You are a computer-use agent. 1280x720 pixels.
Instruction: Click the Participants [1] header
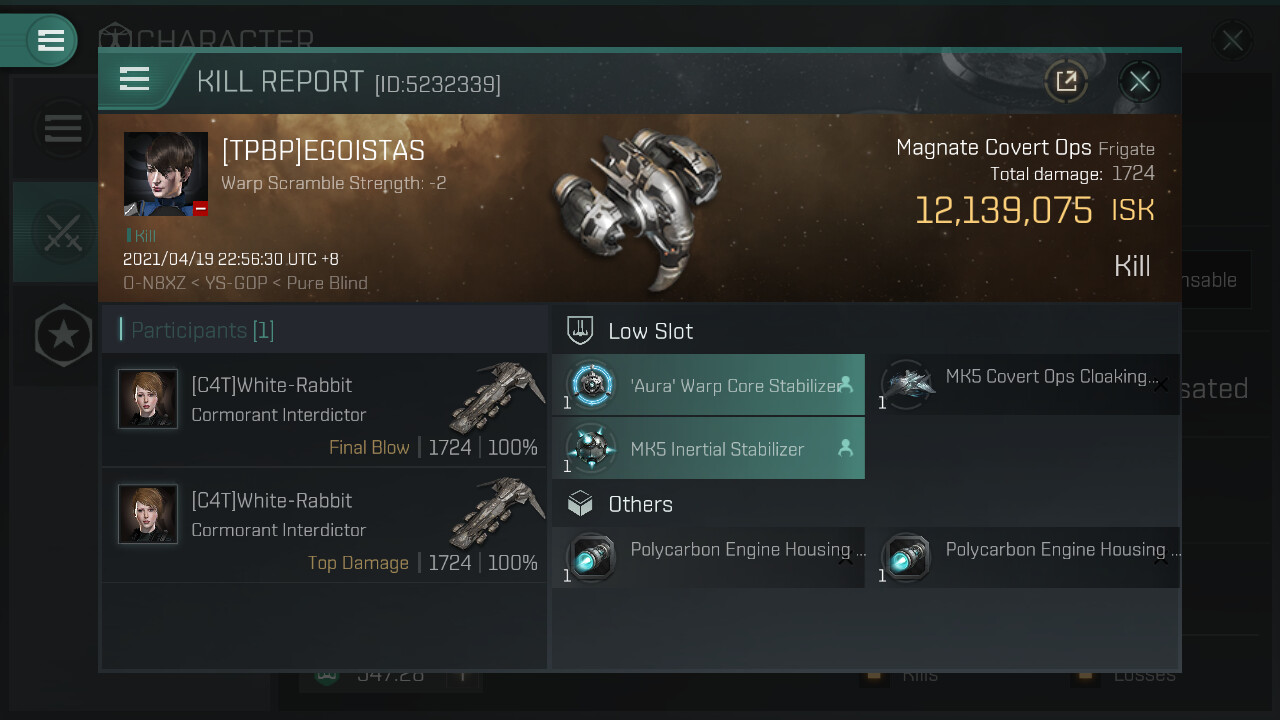point(203,330)
